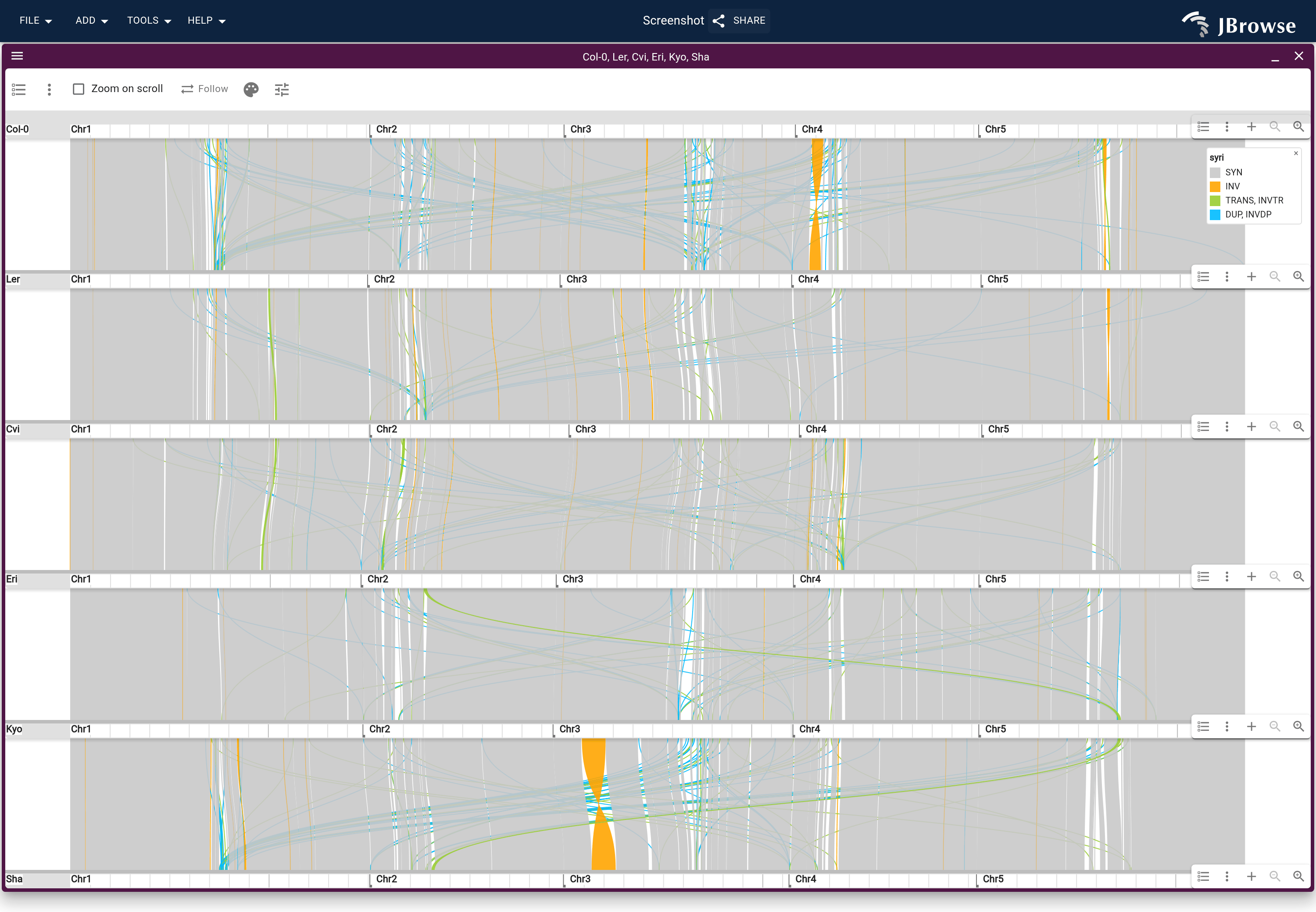Image resolution: width=1316 pixels, height=912 pixels.
Task: Click the JBrowse logo
Action: pyautogui.click(x=1239, y=24)
